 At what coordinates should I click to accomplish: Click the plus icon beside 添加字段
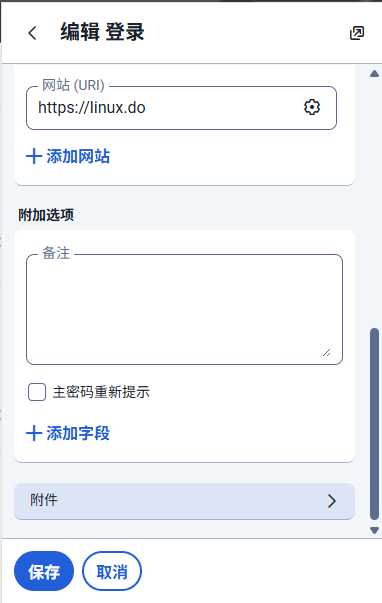pos(34,433)
